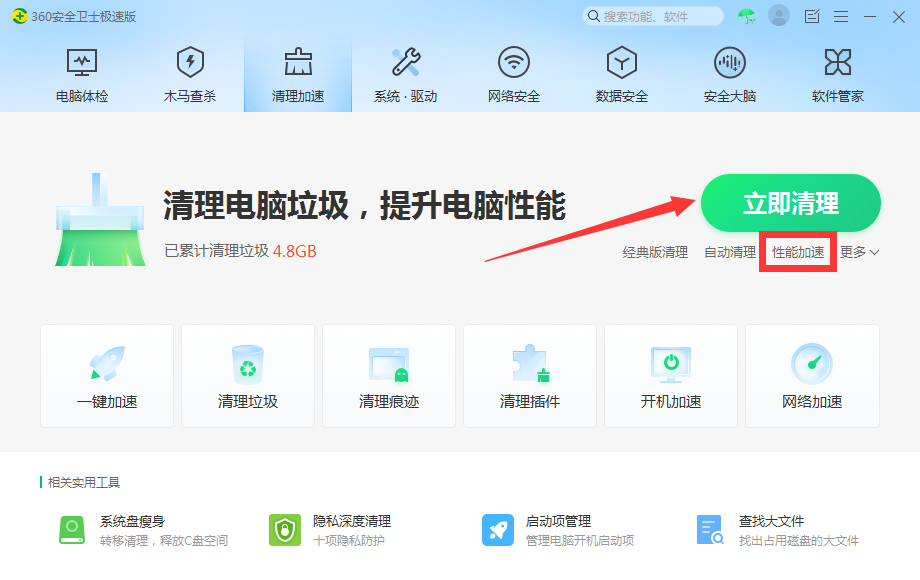This screenshot has width=920, height=580.
Task: Launch the 软件管家 section
Action: coord(838,75)
